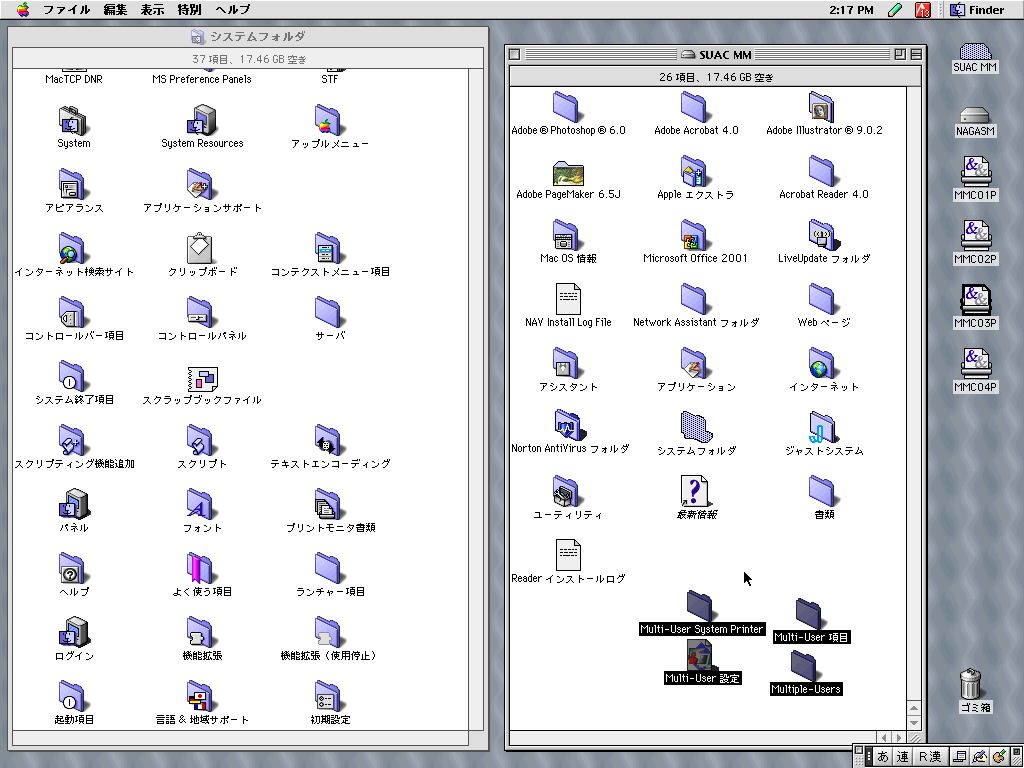Viewport: 1024px width, 768px height.
Task: Select the インターネット folder in SUAC MM
Action: (822, 363)
